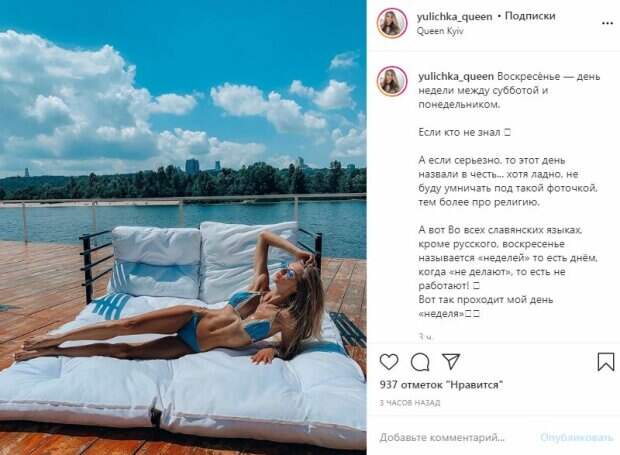Click the beach photo of the post
Viewport: 620px width, 455px height.
click(x=183, y=227)
